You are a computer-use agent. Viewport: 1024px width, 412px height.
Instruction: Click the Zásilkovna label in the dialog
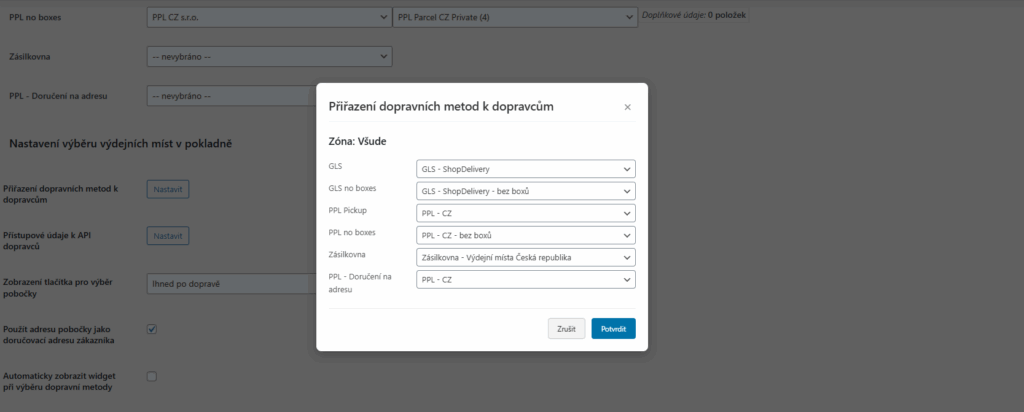(x=347, y=254)
